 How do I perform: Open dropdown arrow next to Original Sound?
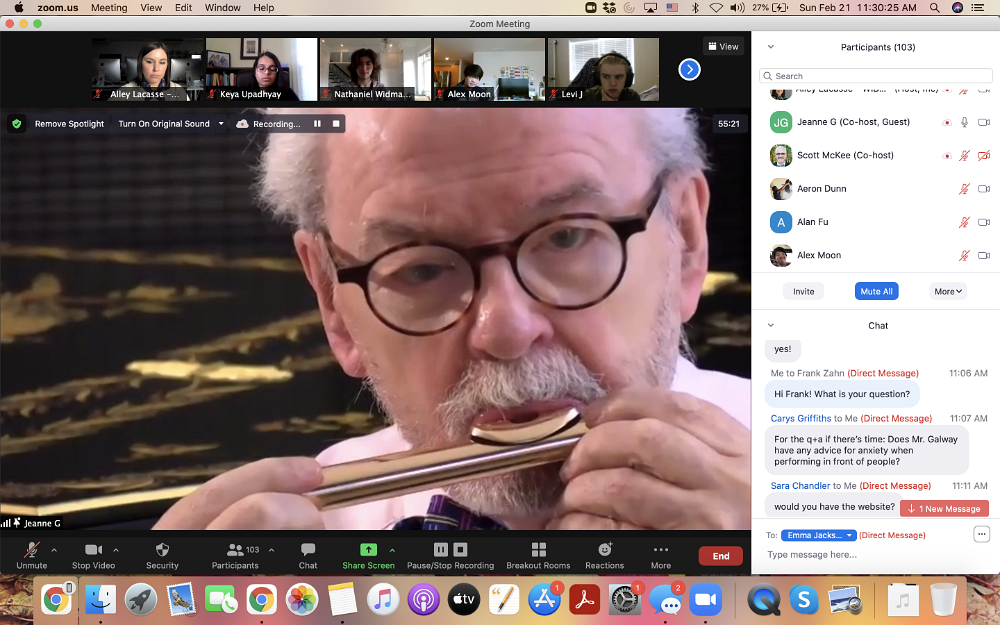click(x=221, y=124)
